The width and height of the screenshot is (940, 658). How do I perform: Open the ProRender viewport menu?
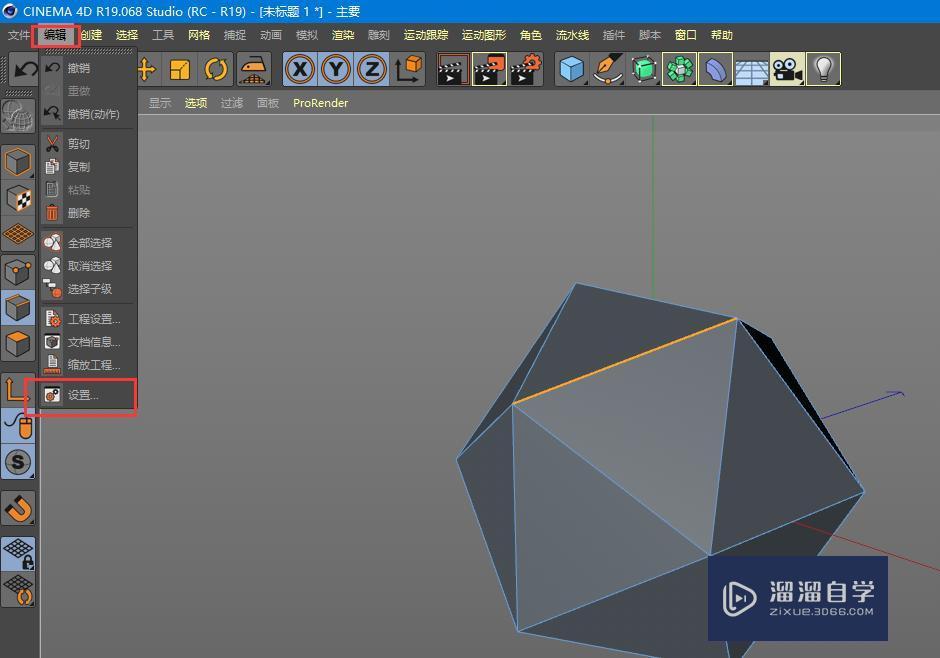tap(320, 102)
